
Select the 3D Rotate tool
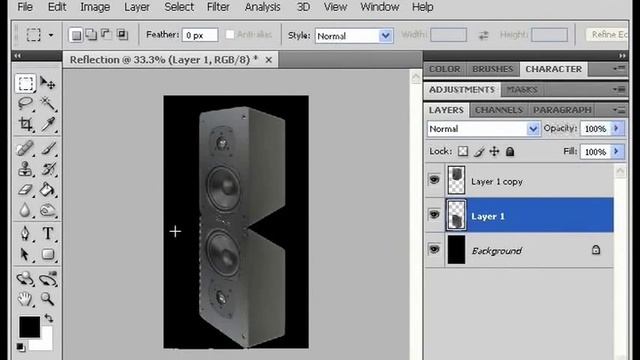(25, 279)
